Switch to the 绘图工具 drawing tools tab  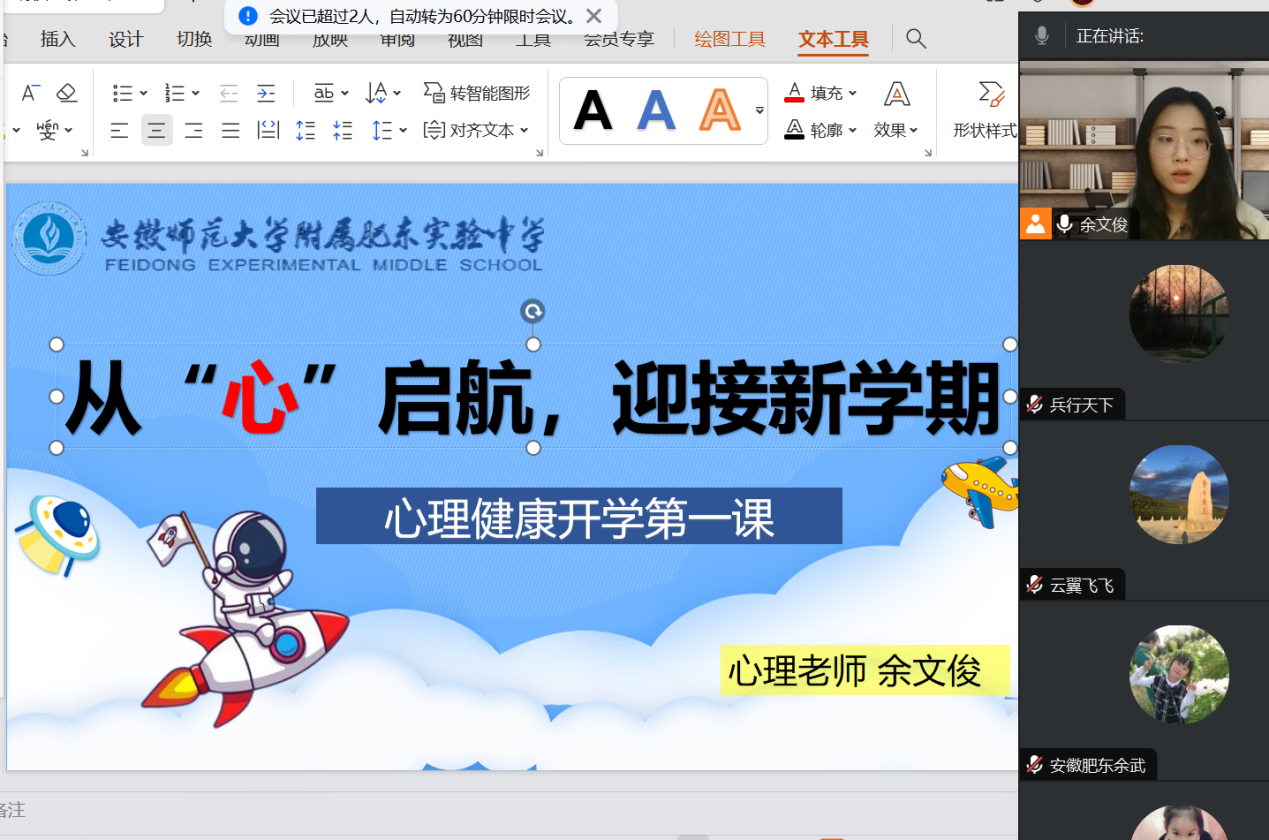click(x=730, y=40)
